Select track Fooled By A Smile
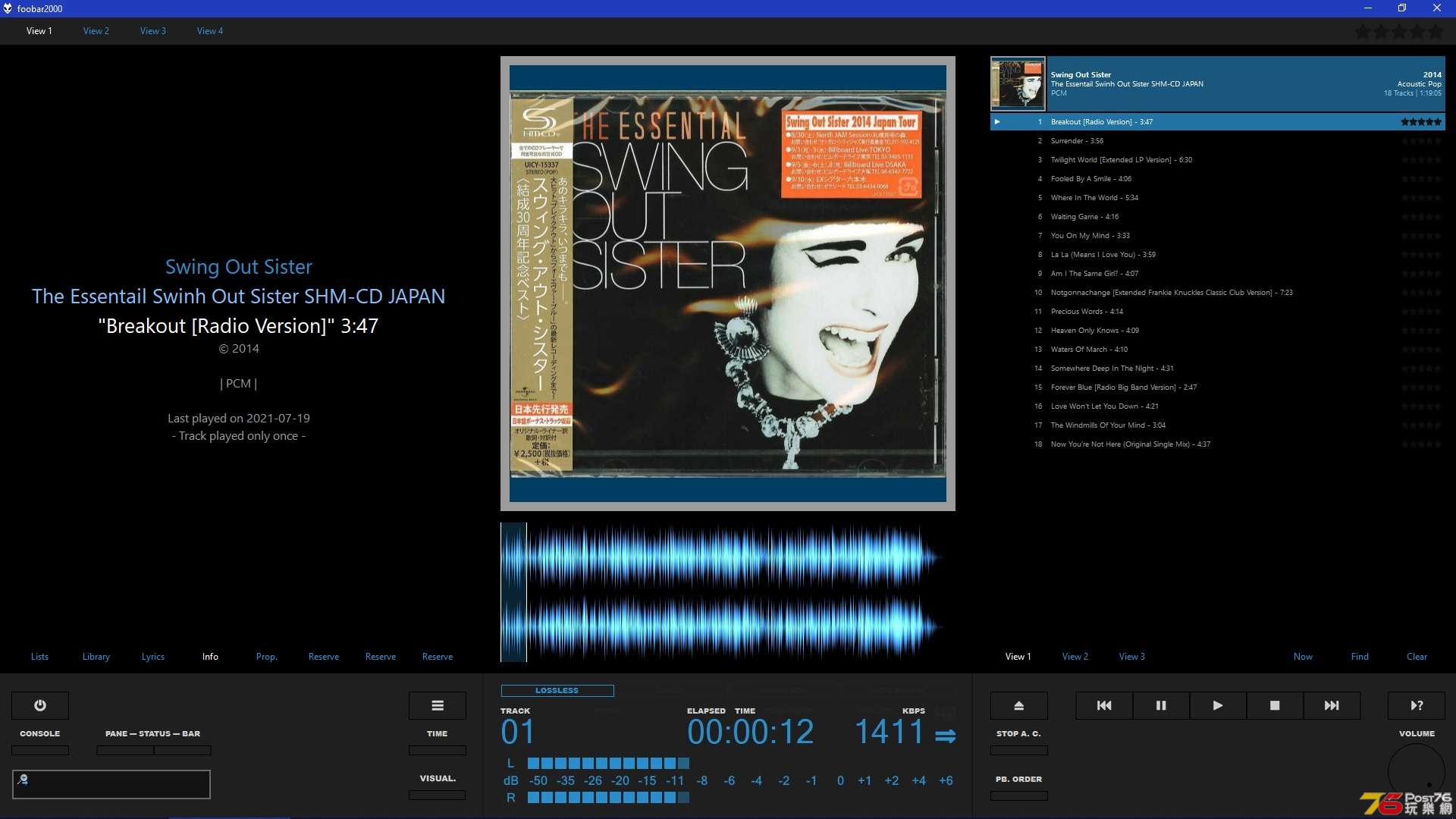The width and height of the screenshot is (1456, 819). (x=1217, y=179)
